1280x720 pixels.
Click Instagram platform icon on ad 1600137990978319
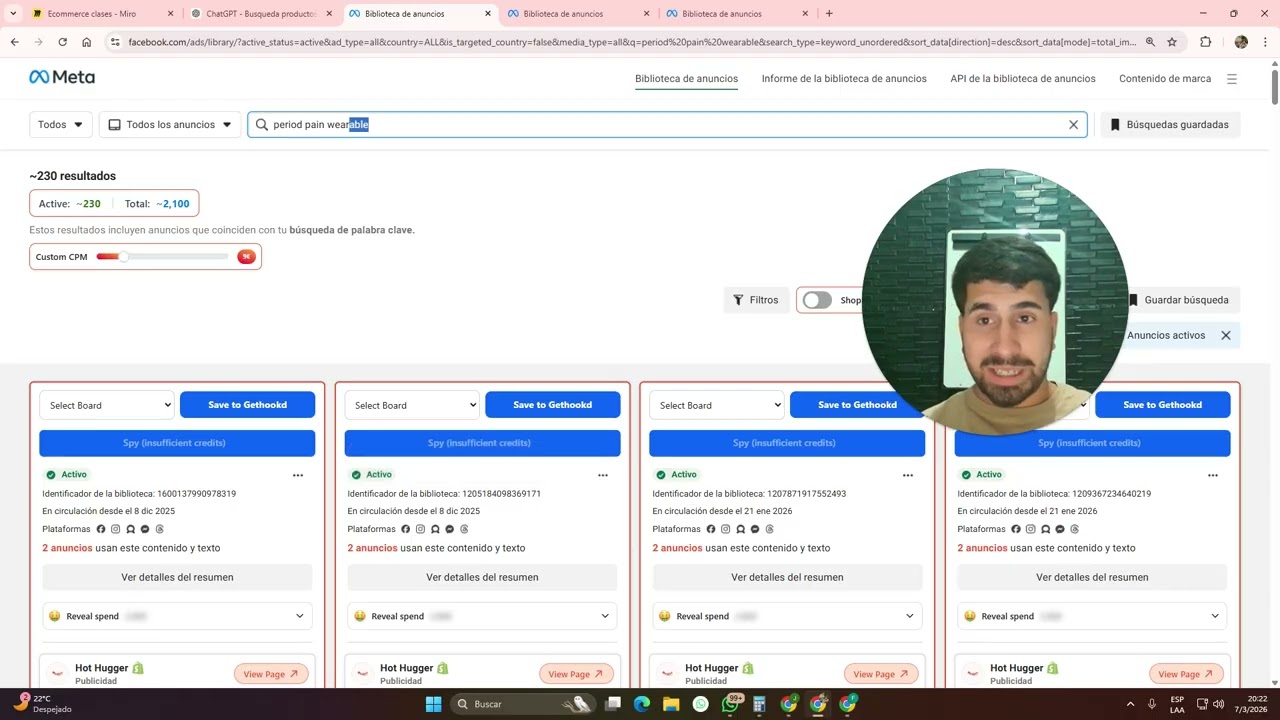click(x=115, y=529)
